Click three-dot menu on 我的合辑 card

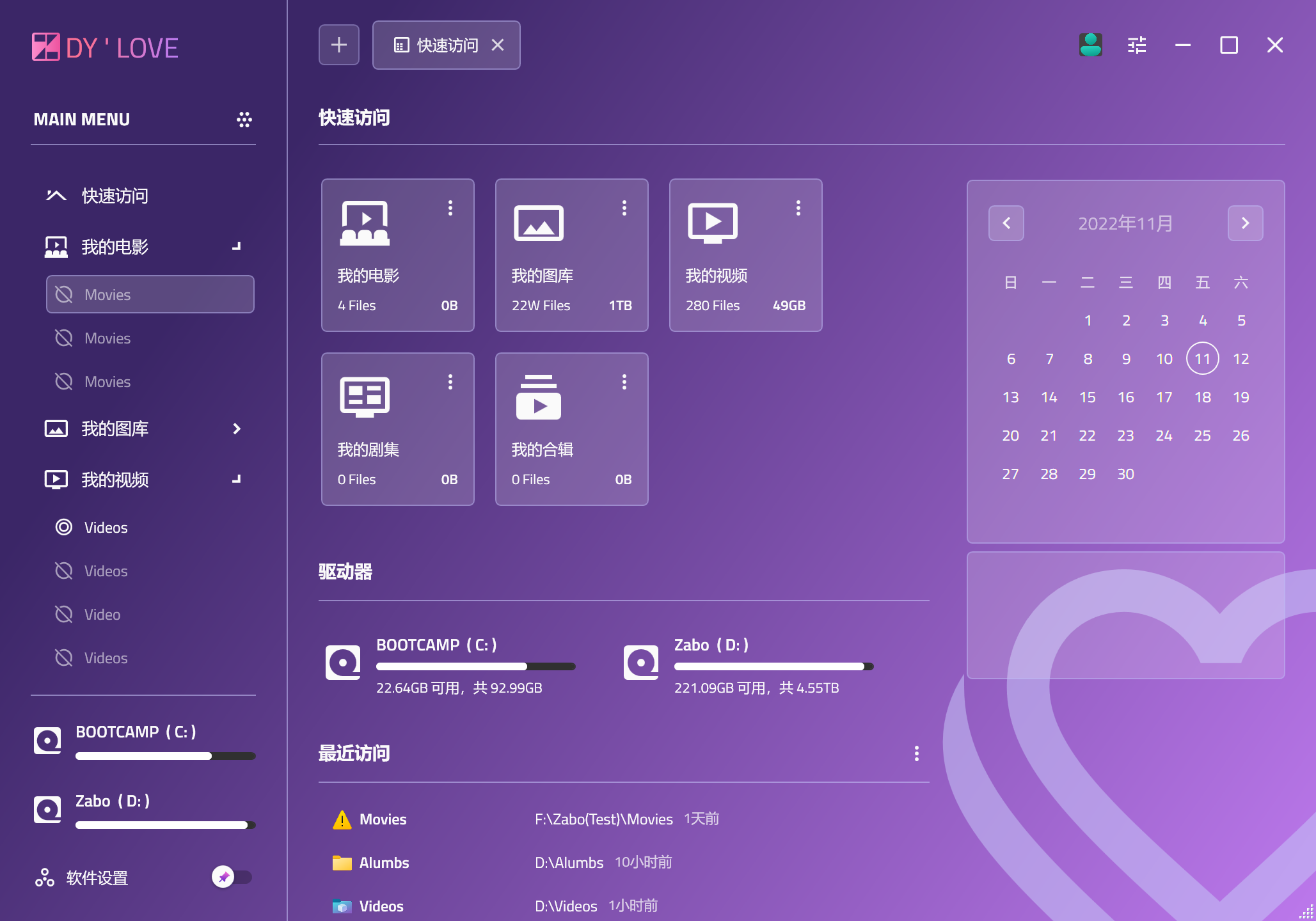pyautogui.click(x=624, y=382)
